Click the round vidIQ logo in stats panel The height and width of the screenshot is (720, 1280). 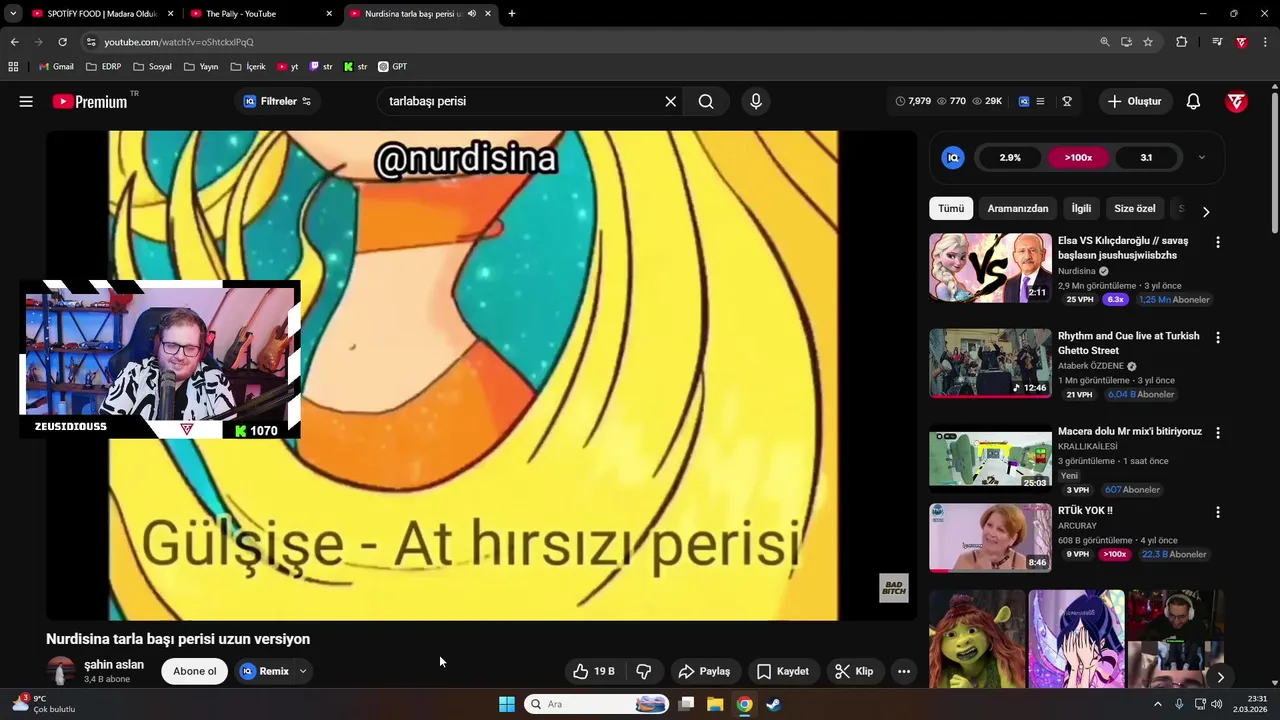[x=953, y=157]
